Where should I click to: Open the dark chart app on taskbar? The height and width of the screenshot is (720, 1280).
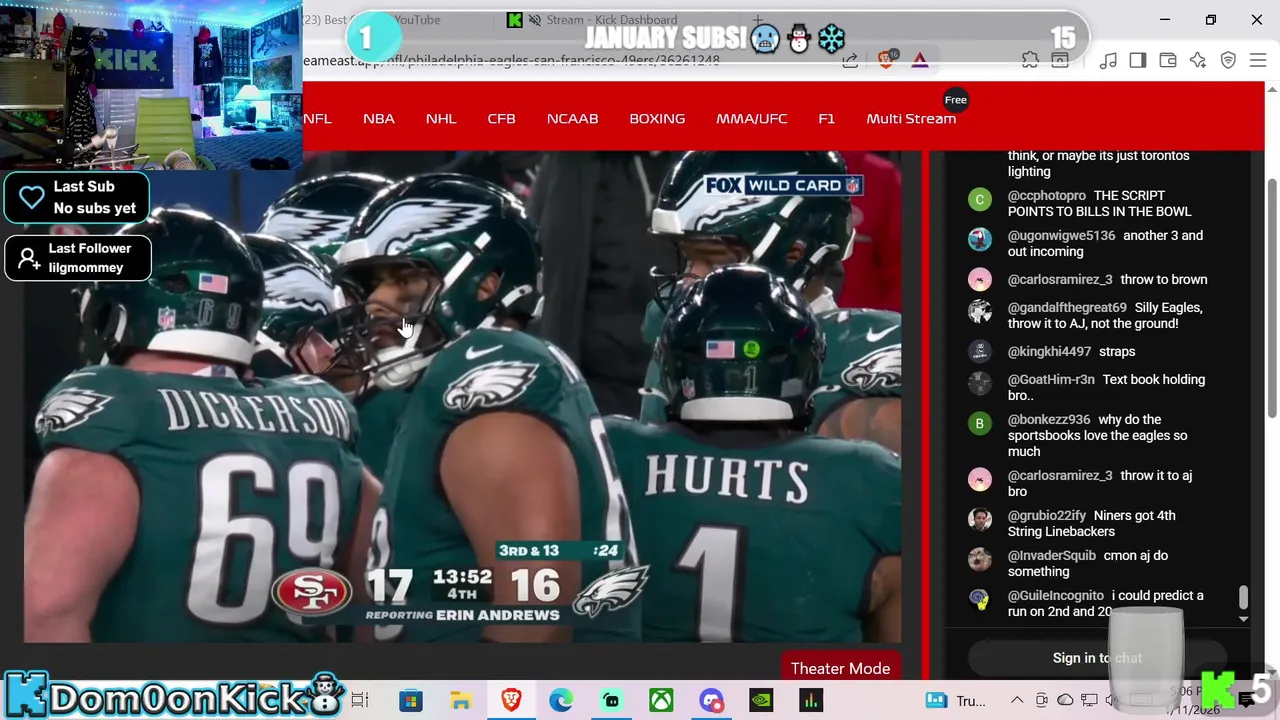811,700
